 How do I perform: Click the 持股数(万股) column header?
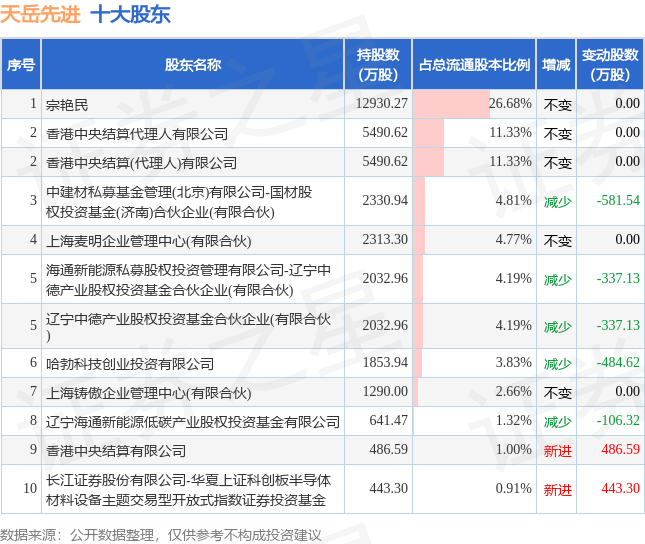coord(378,64)
